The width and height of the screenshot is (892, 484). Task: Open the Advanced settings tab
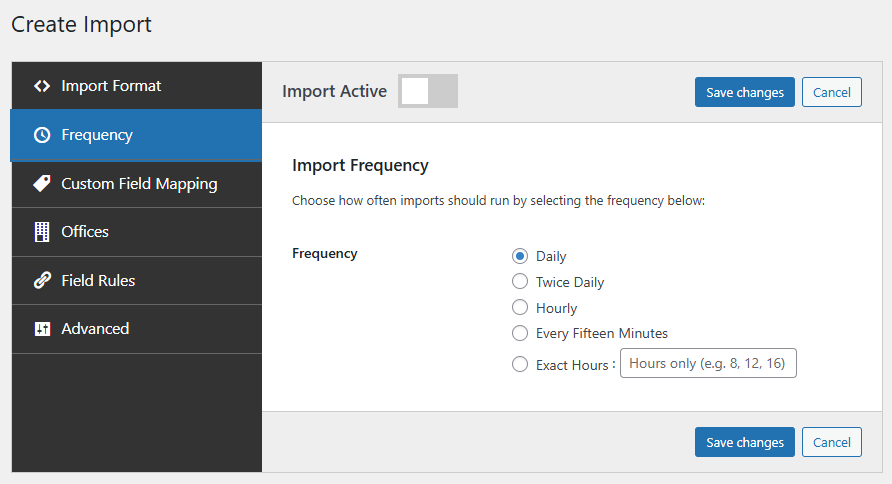95,329
